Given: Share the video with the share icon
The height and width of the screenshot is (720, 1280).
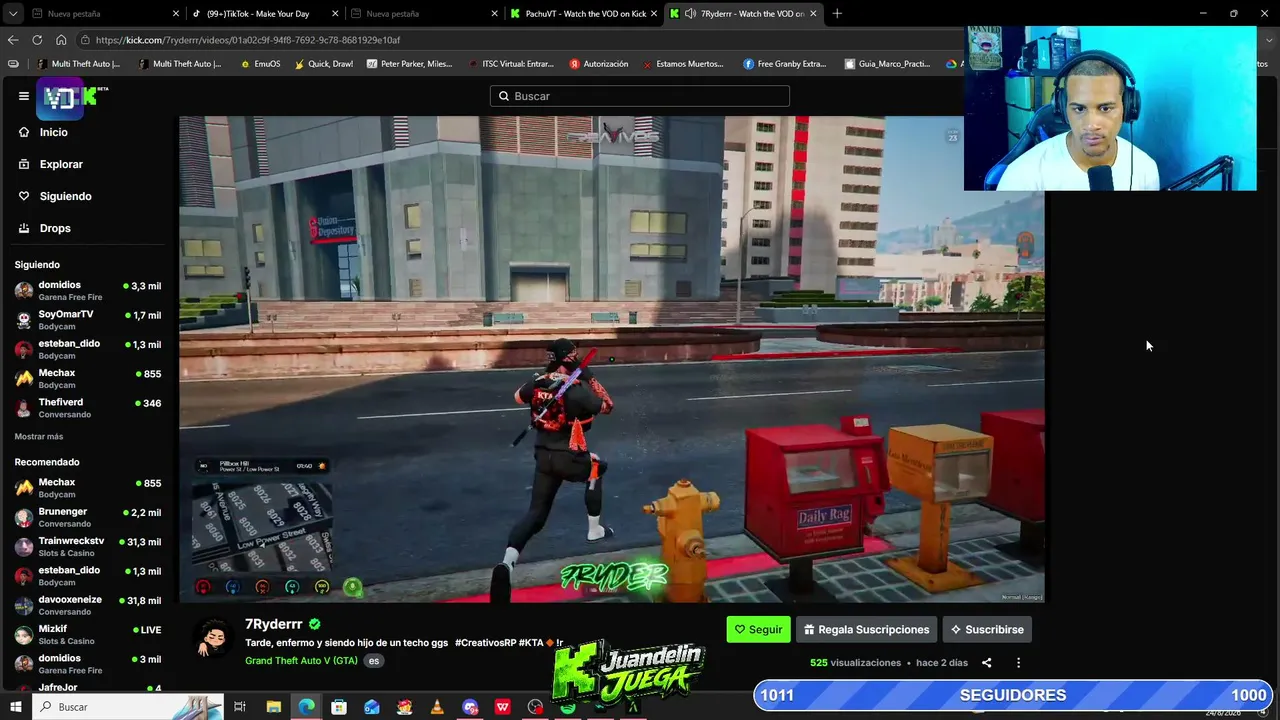Looking at the screenshot, I should [x=986, y=663].
